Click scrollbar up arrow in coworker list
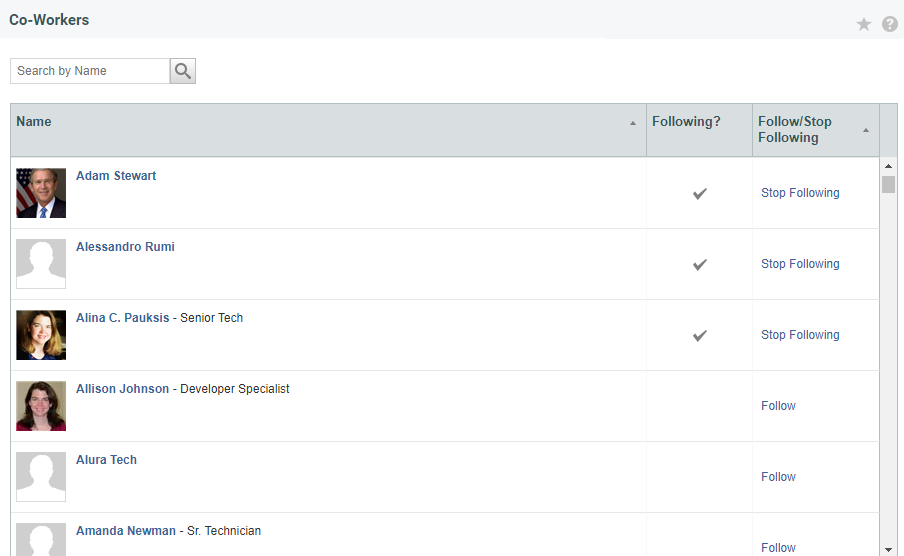 tap(888, 166)
